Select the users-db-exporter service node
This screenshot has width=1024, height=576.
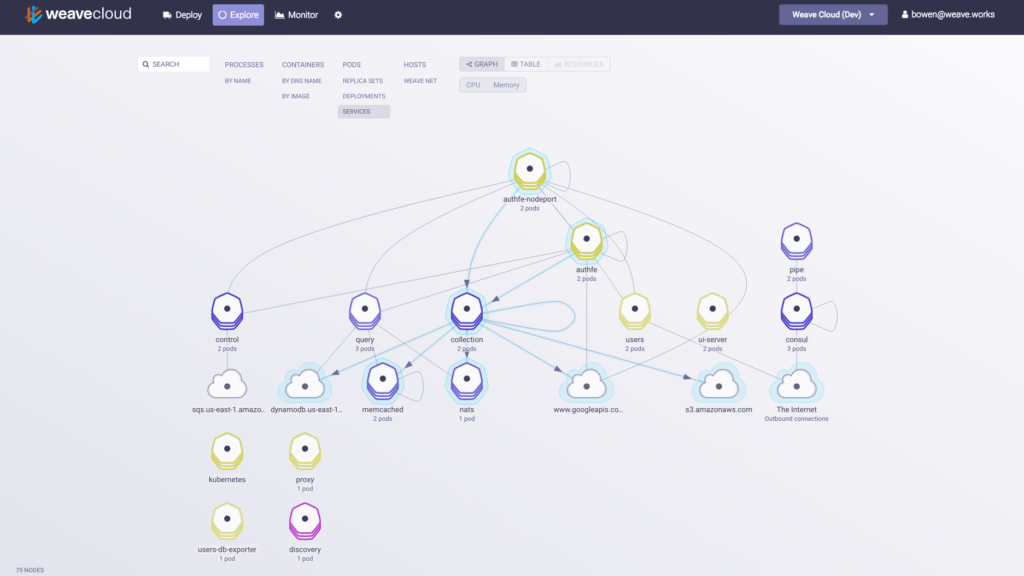(x=227, y=520)
